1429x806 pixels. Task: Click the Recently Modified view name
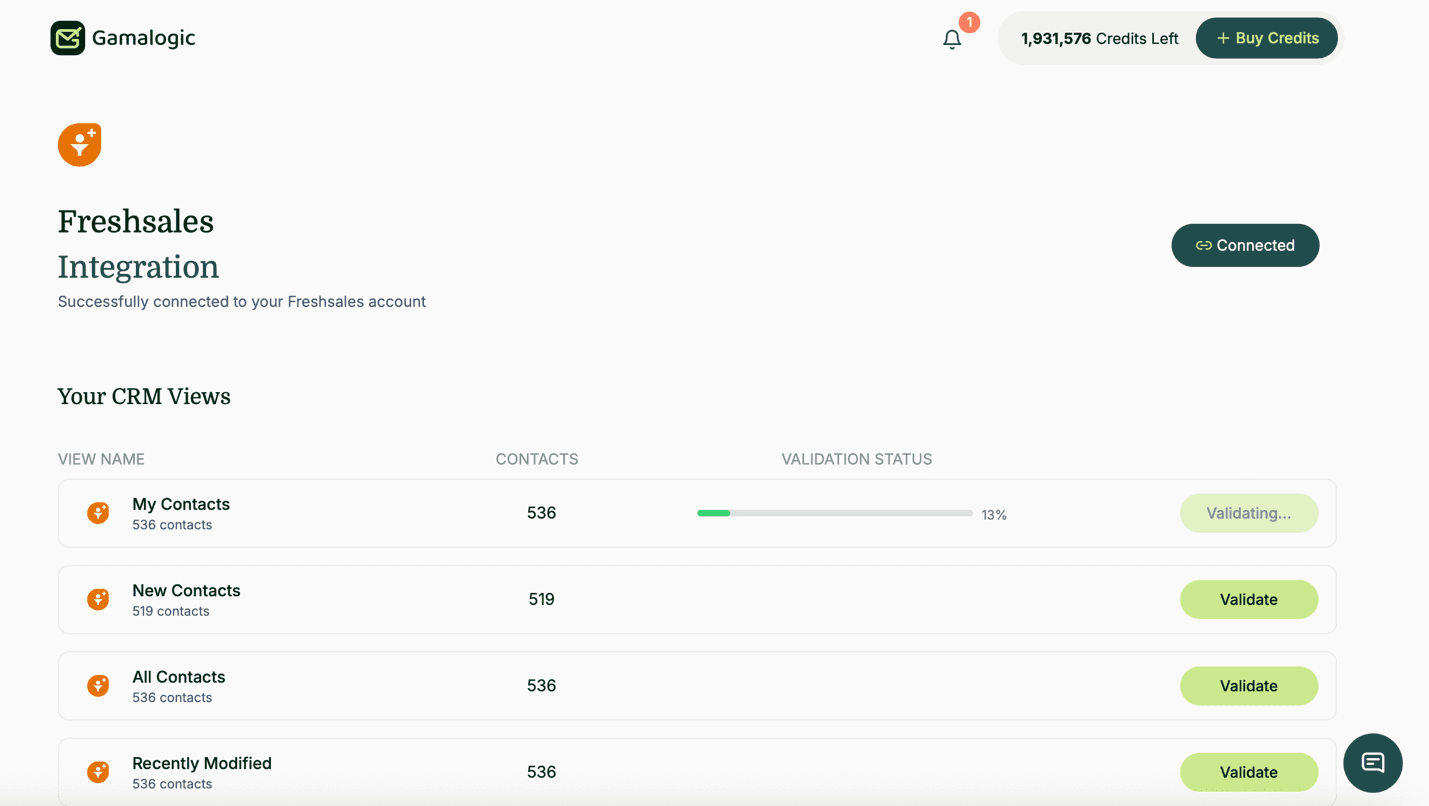pyautogui.click(x=202, y=762)
